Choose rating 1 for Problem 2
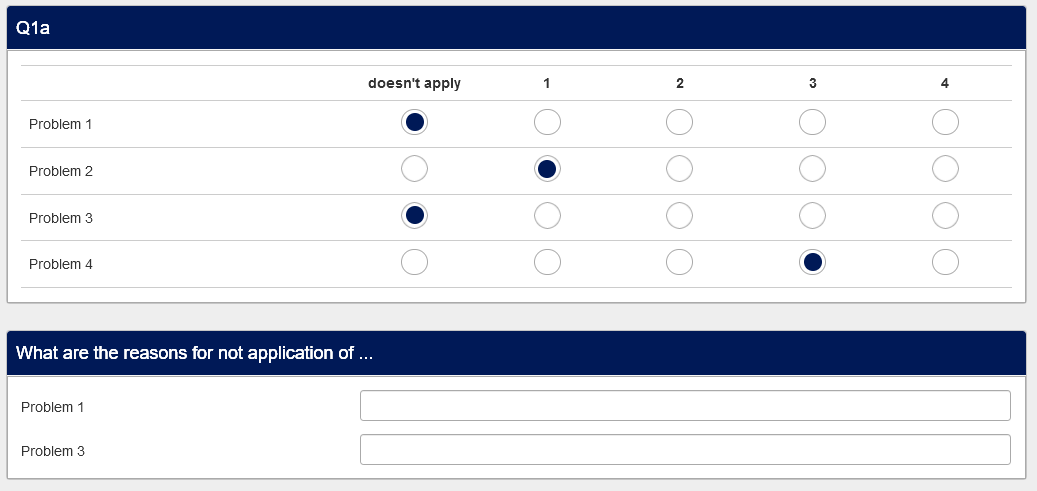The image size is (1037, 491). tap(547, 169)
